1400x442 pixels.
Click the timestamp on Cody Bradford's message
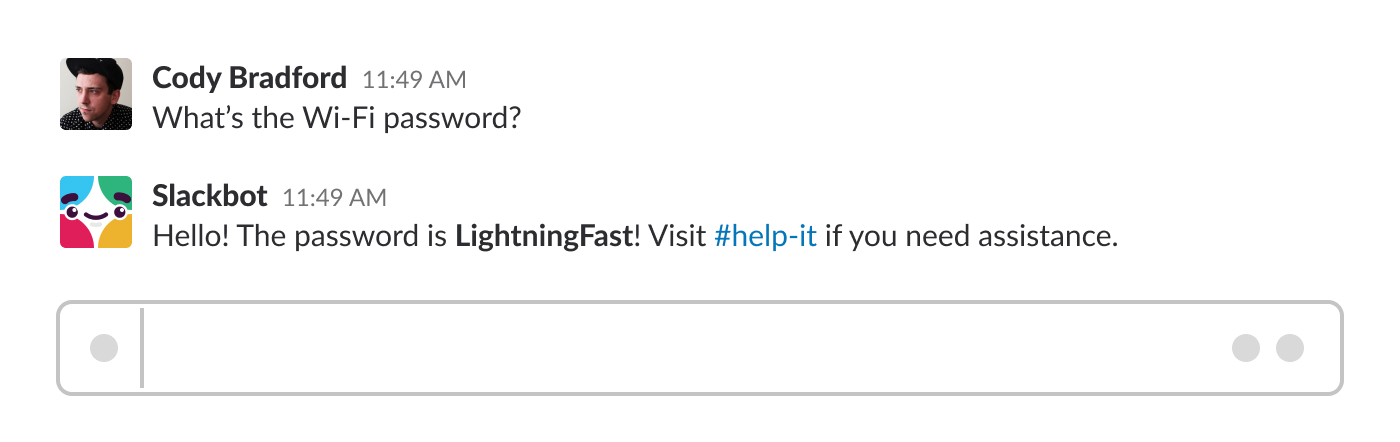(x=414, y=79)
